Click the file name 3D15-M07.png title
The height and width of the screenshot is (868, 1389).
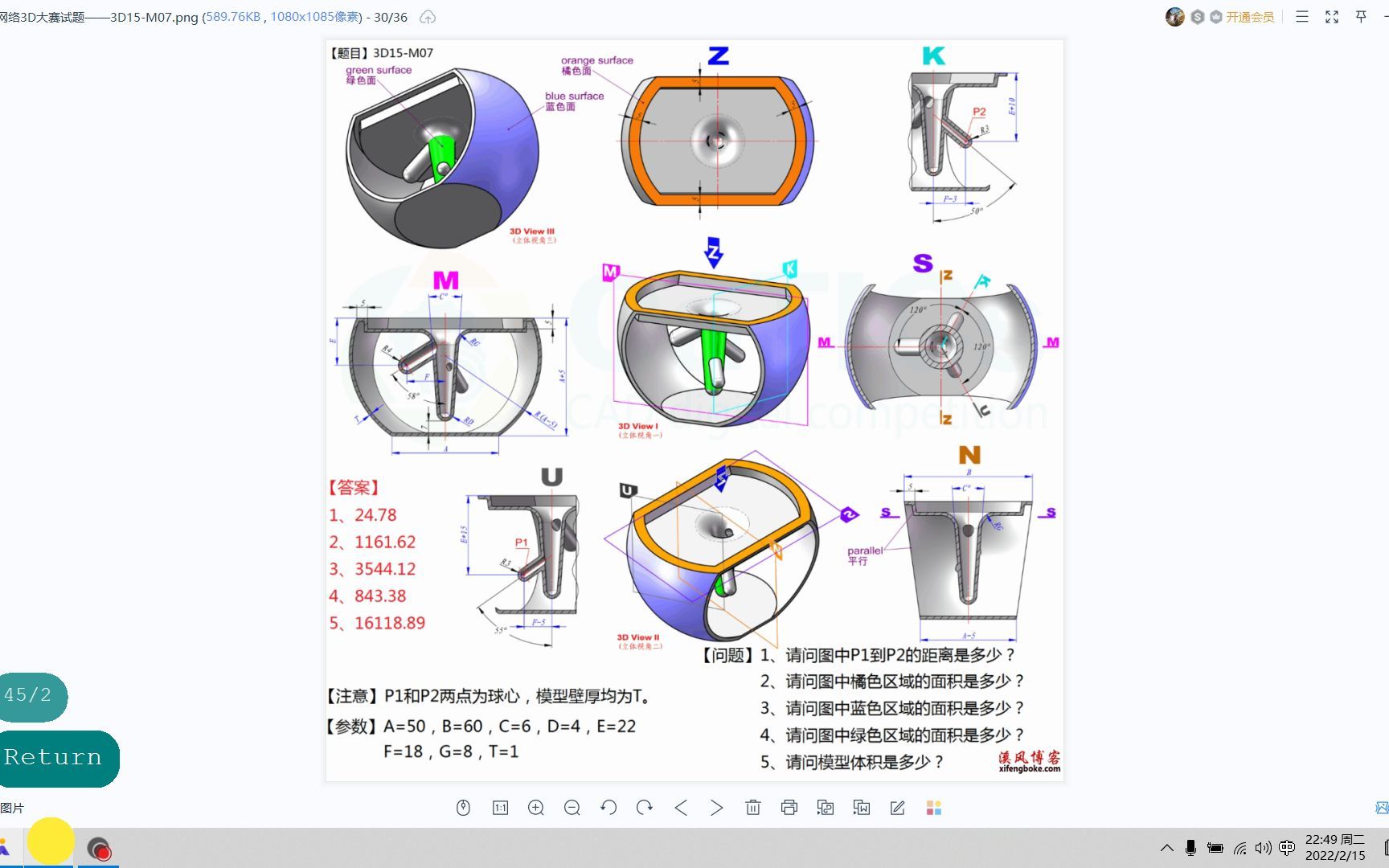pos(154,17)
